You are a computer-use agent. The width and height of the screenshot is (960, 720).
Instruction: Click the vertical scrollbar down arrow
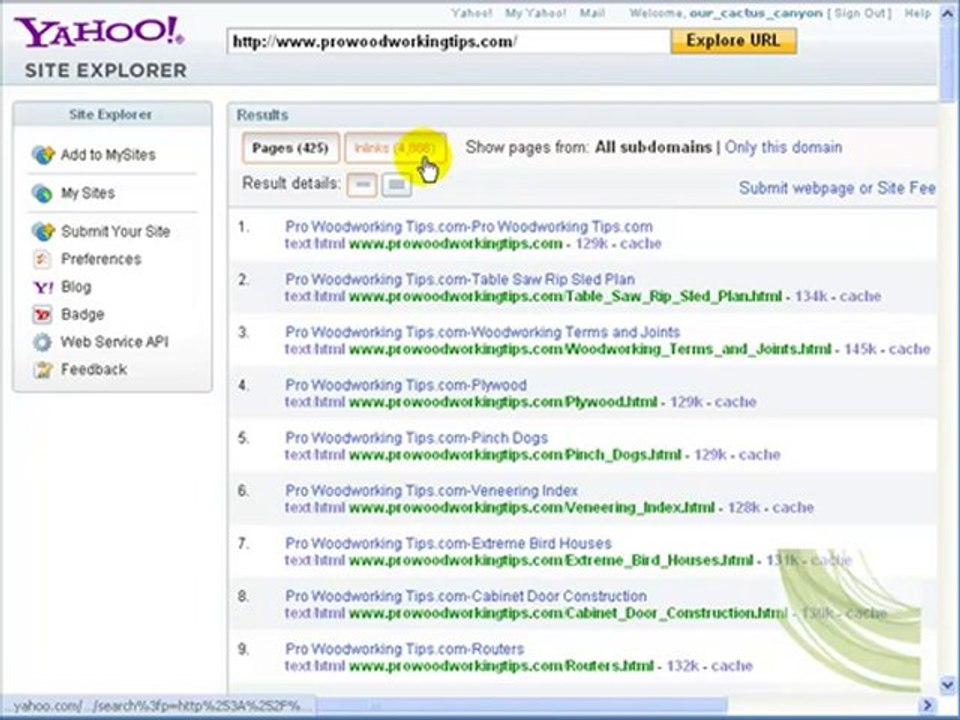[948, 684]
